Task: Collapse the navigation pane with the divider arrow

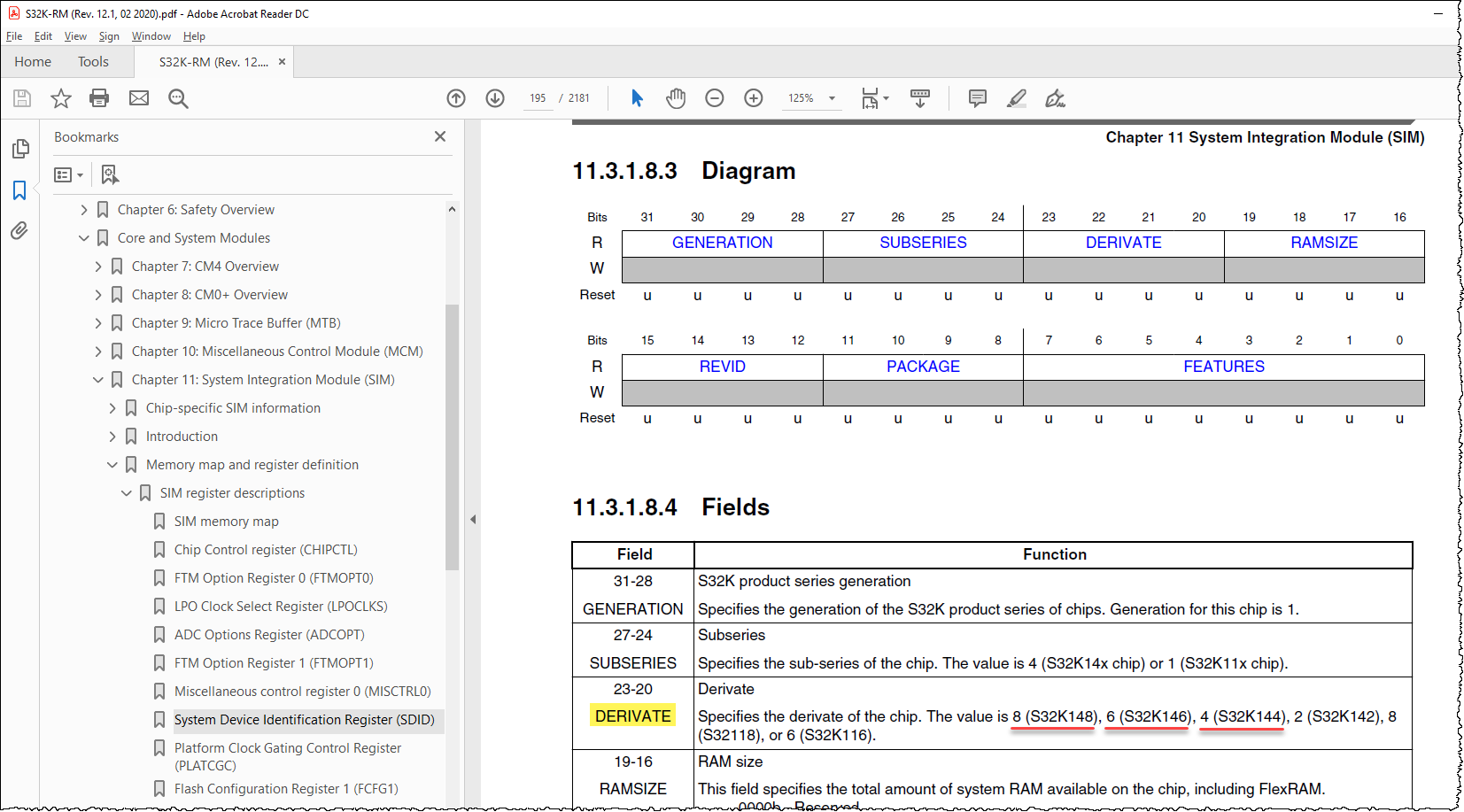Action: pos(473,520)
